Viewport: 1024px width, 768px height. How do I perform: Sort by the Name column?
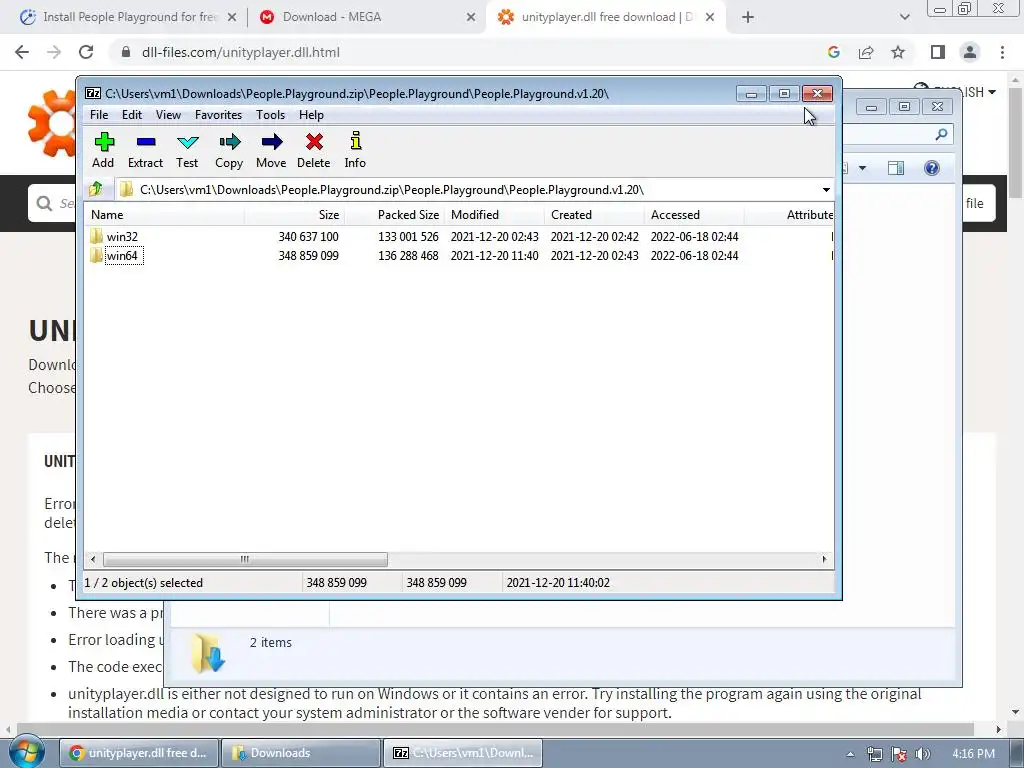click(165, 215)
